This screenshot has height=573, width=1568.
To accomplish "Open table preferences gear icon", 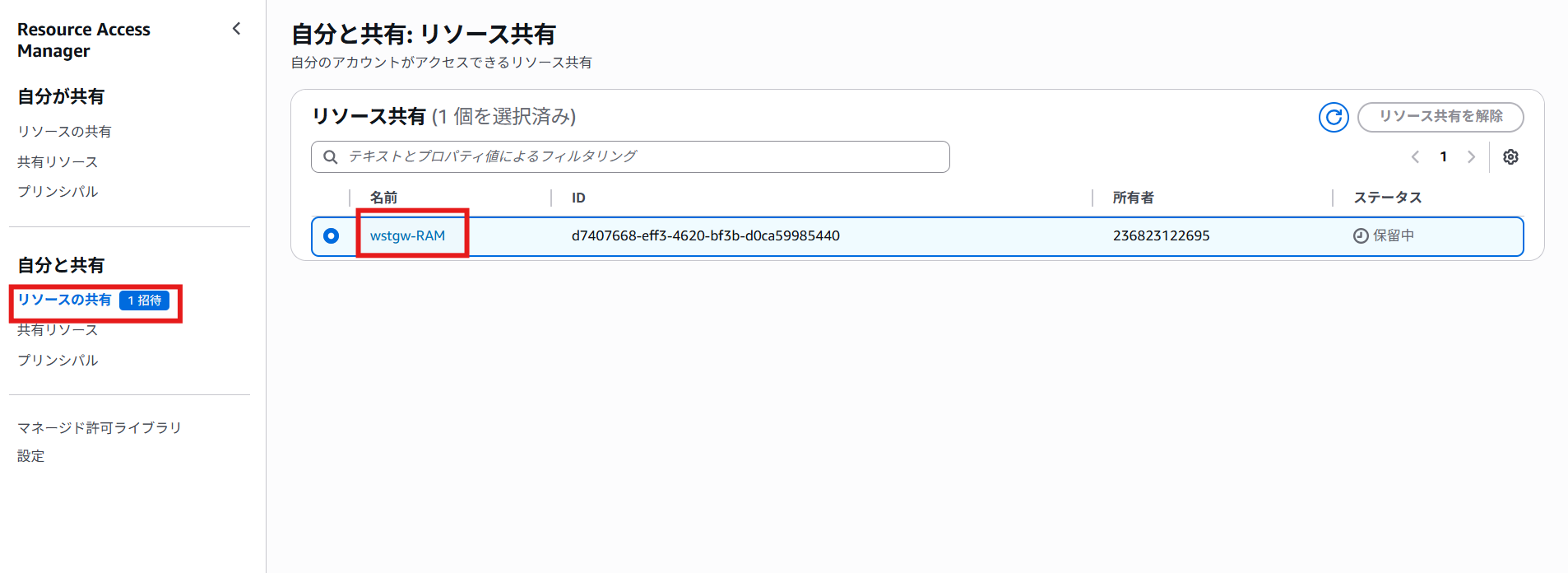I will click(x=1510, y=156).
